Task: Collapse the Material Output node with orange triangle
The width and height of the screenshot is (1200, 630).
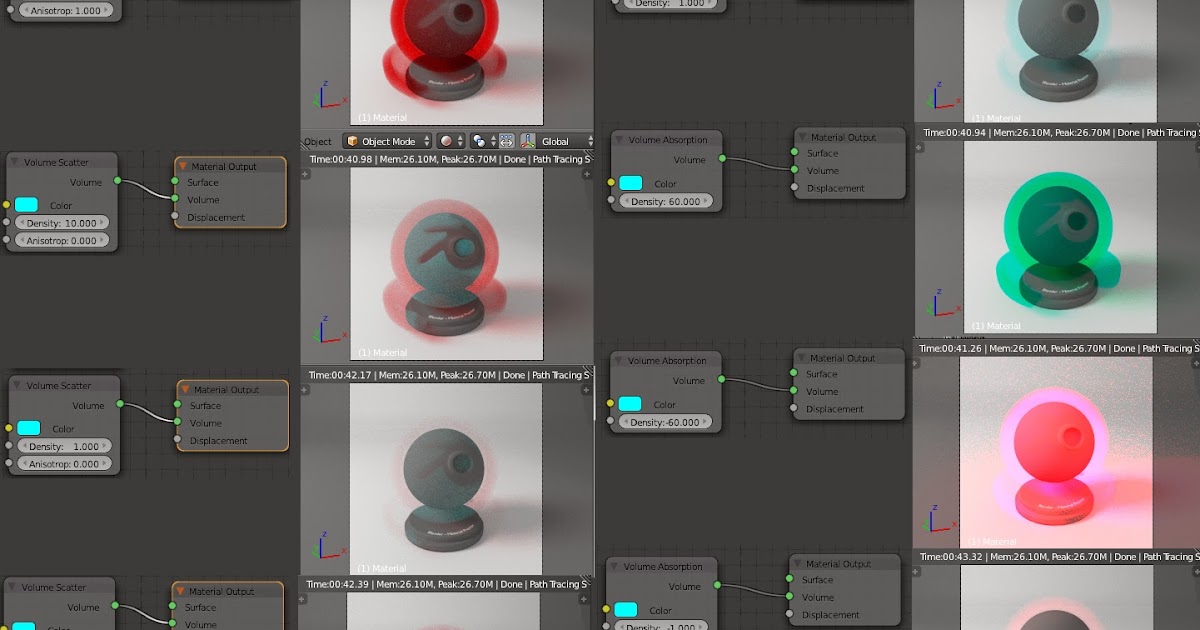Action: pos(183,166)
